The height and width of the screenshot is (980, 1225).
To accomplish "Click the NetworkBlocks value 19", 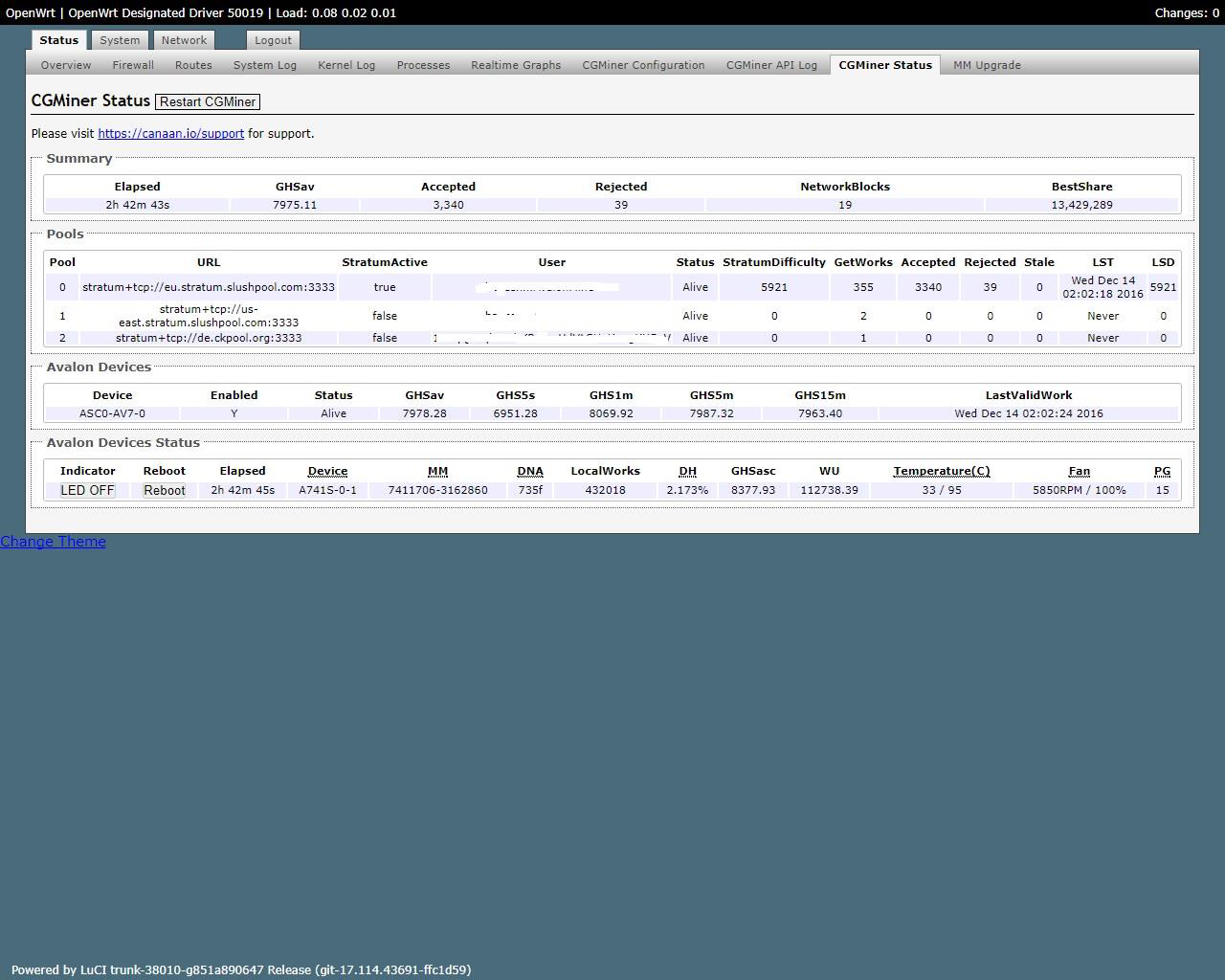I will pyautogui.click(x=845, y=205).
